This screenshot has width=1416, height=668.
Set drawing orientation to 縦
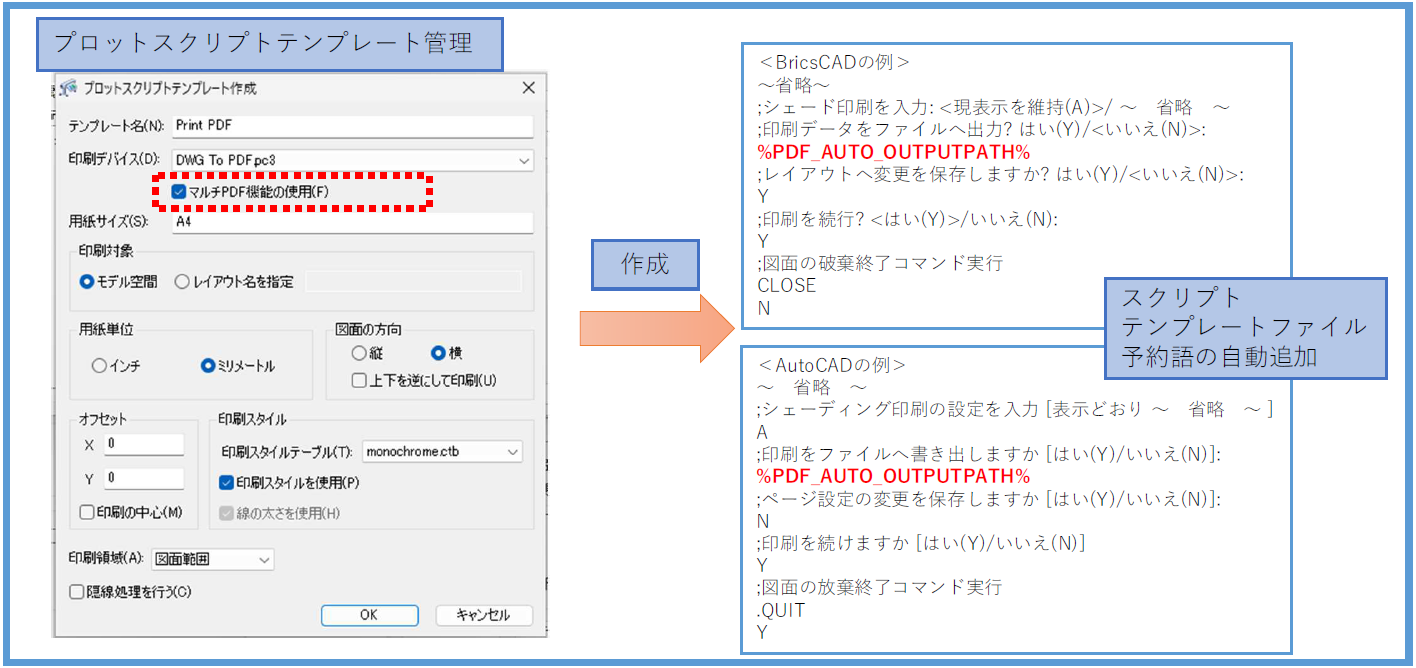click(359, 353)
